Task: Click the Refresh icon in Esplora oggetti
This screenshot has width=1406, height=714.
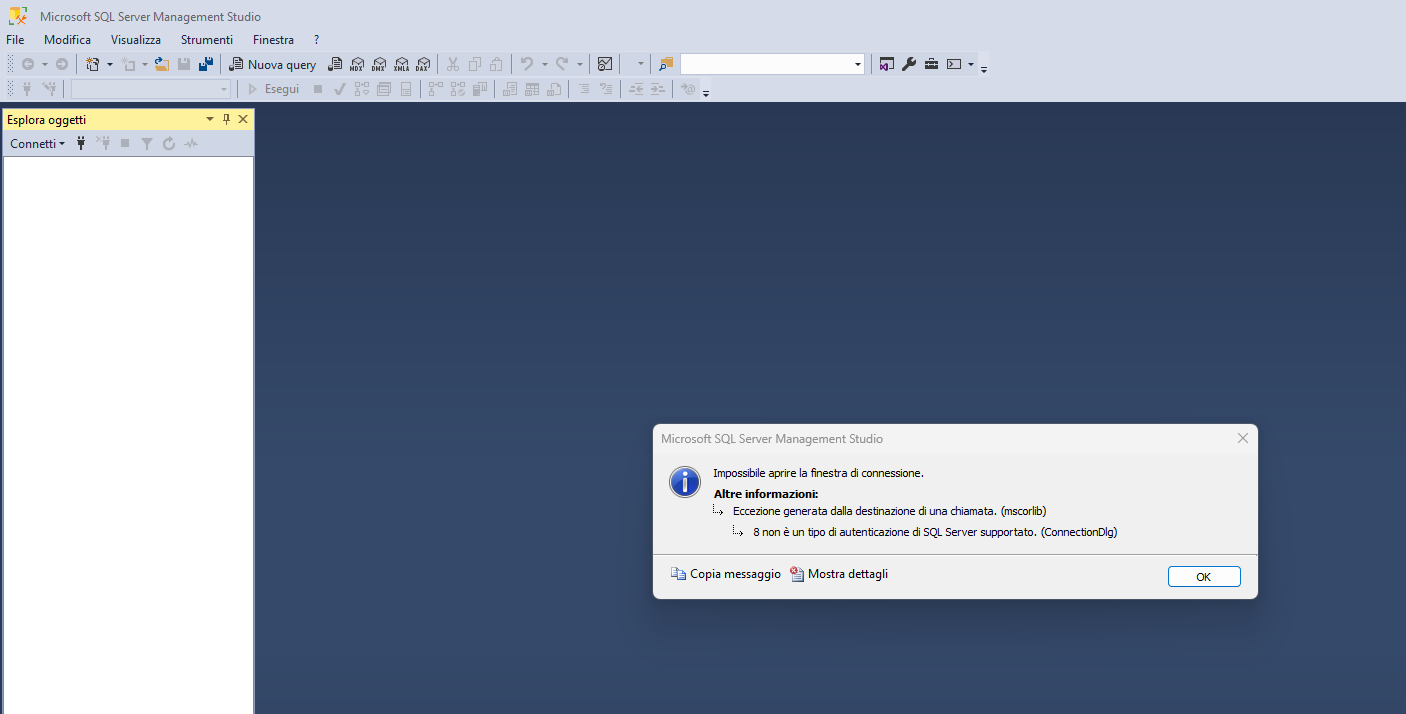Action: click(x=169, y=144)
